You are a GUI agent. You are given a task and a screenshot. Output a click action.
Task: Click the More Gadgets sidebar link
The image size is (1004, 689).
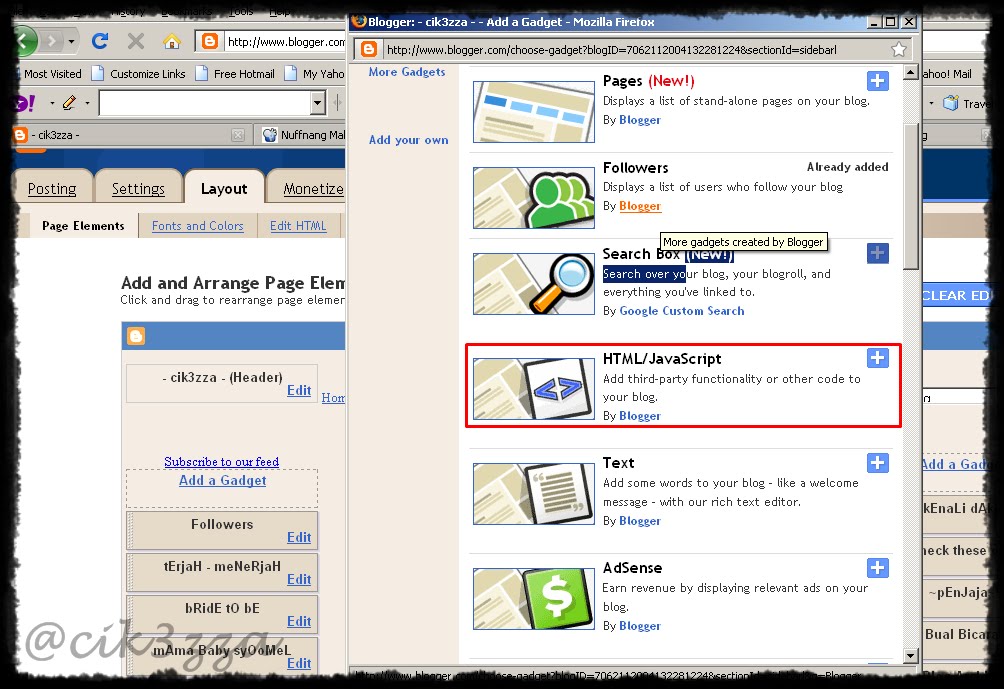pos(407,72)
